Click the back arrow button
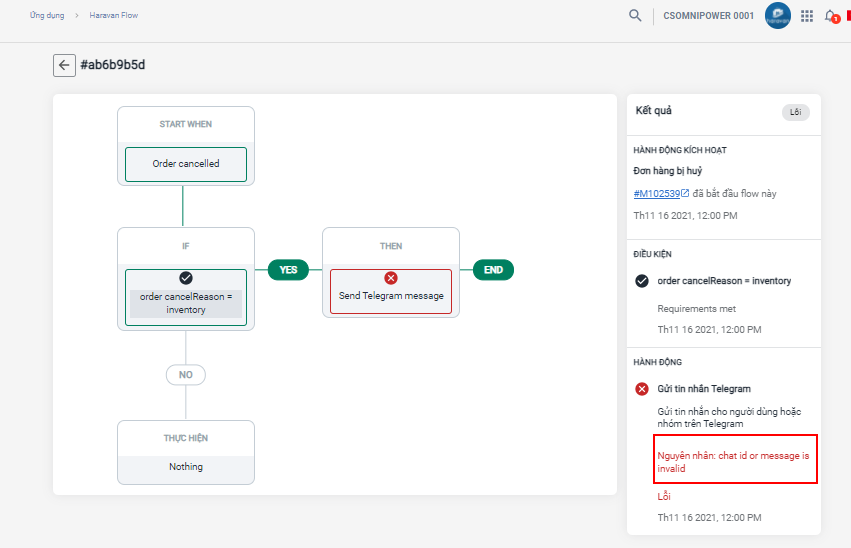Screen dimensions: 851x548 pyautogui.click(x=64, y=65)
